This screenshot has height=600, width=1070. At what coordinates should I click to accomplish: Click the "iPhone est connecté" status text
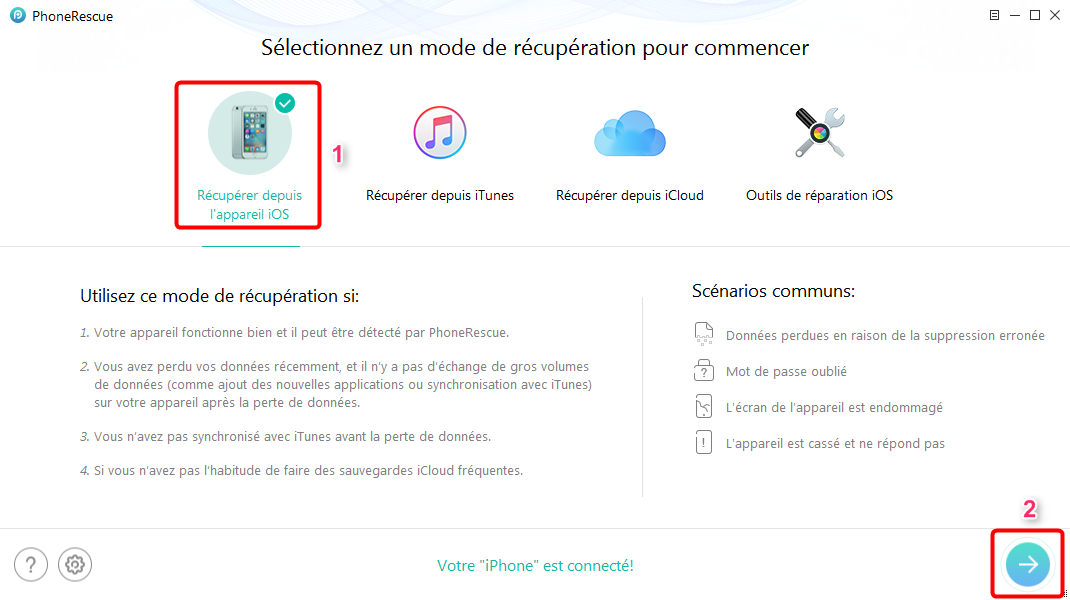point(535,566)
